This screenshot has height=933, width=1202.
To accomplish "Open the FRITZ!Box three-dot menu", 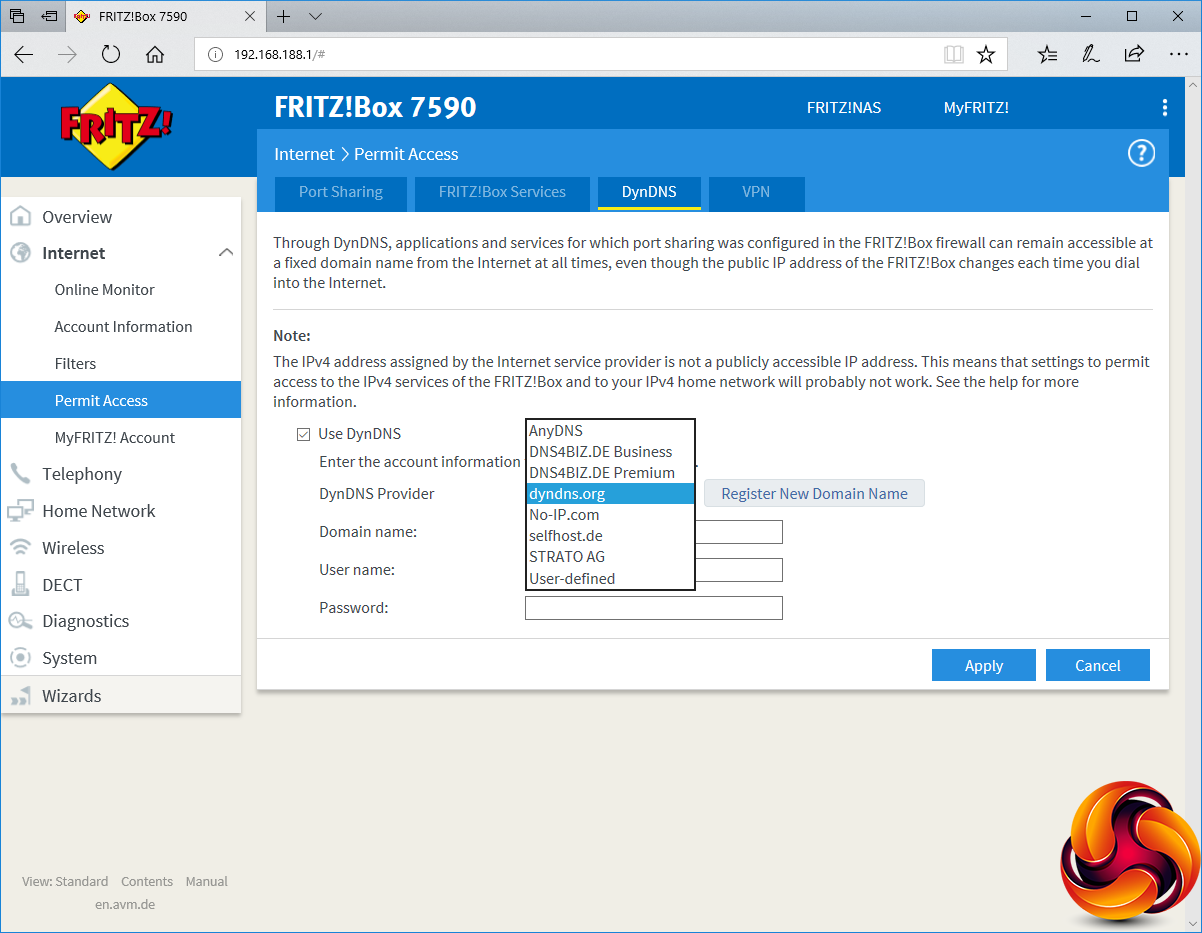I will point(1164,108).
